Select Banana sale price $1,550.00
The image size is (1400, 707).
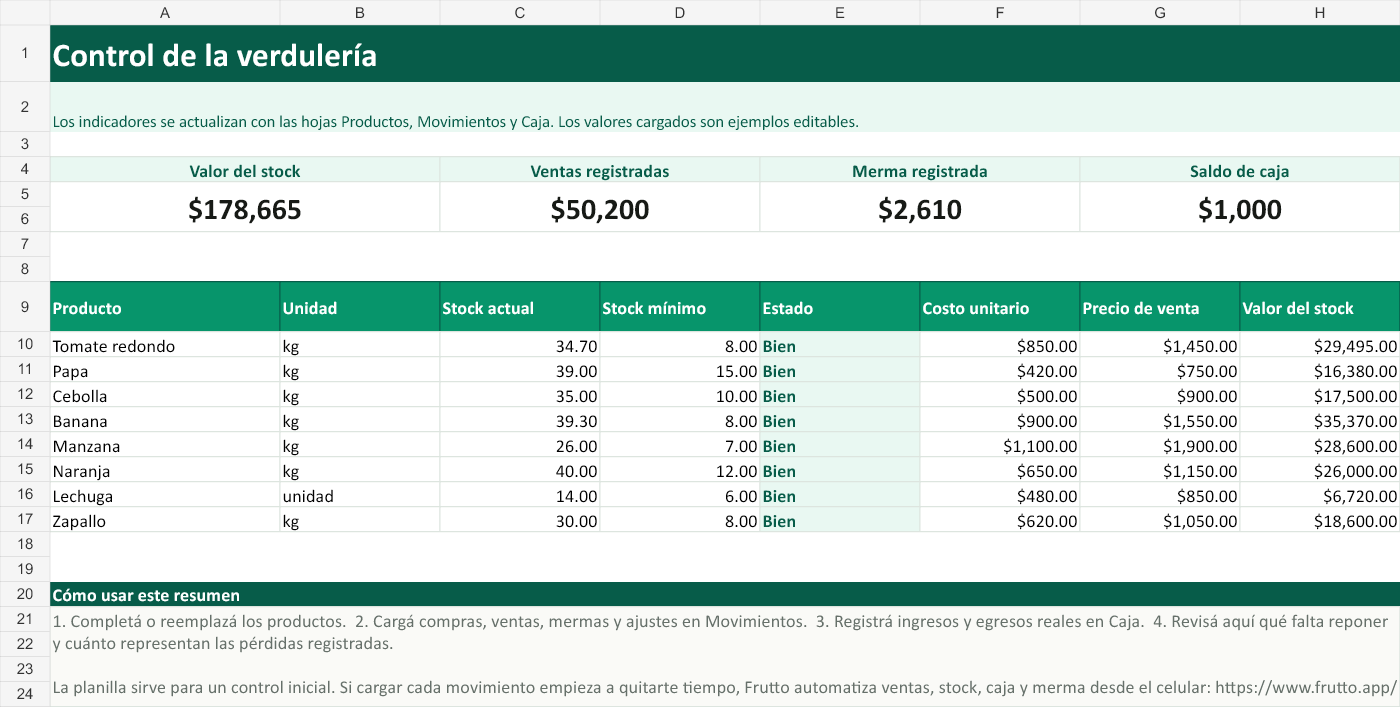[1160, 420]
